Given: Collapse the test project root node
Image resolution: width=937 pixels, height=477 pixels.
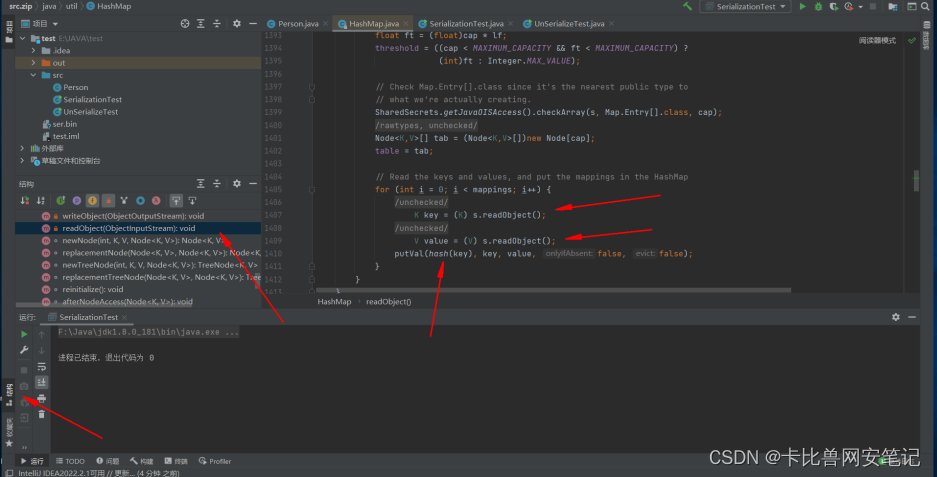Looking at the screenshot, I should coord(23,38).
